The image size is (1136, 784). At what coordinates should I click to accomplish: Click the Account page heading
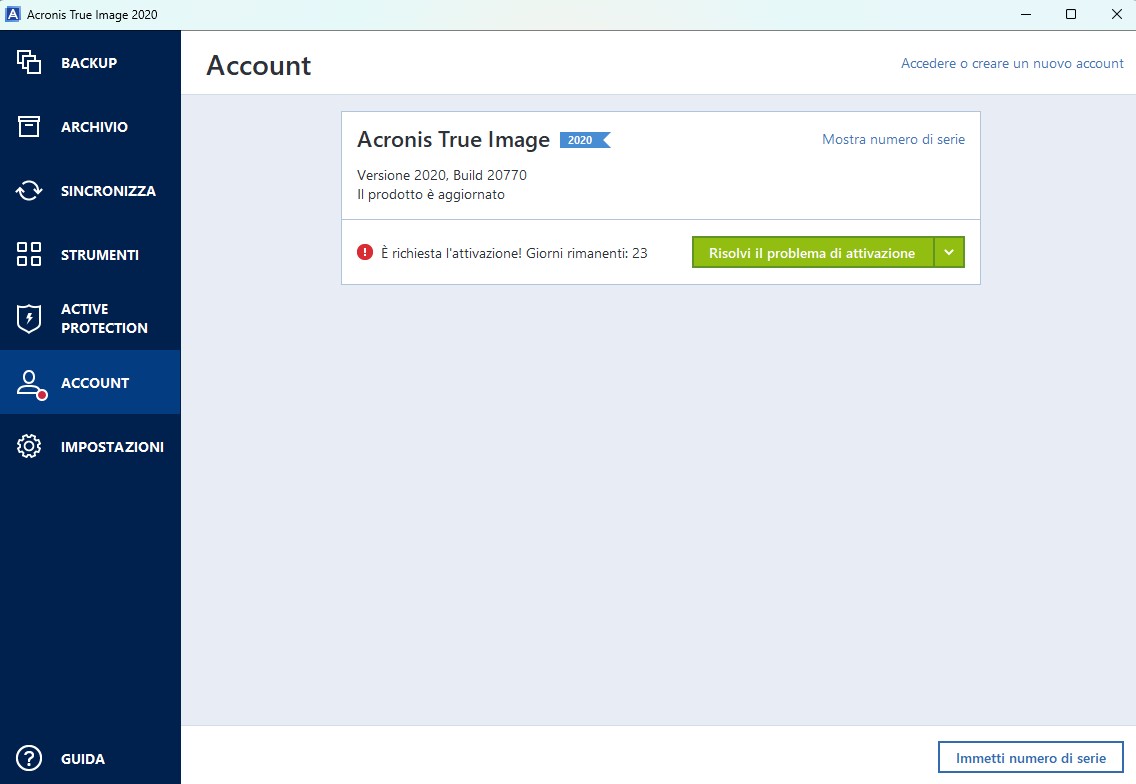pos(259,65)
